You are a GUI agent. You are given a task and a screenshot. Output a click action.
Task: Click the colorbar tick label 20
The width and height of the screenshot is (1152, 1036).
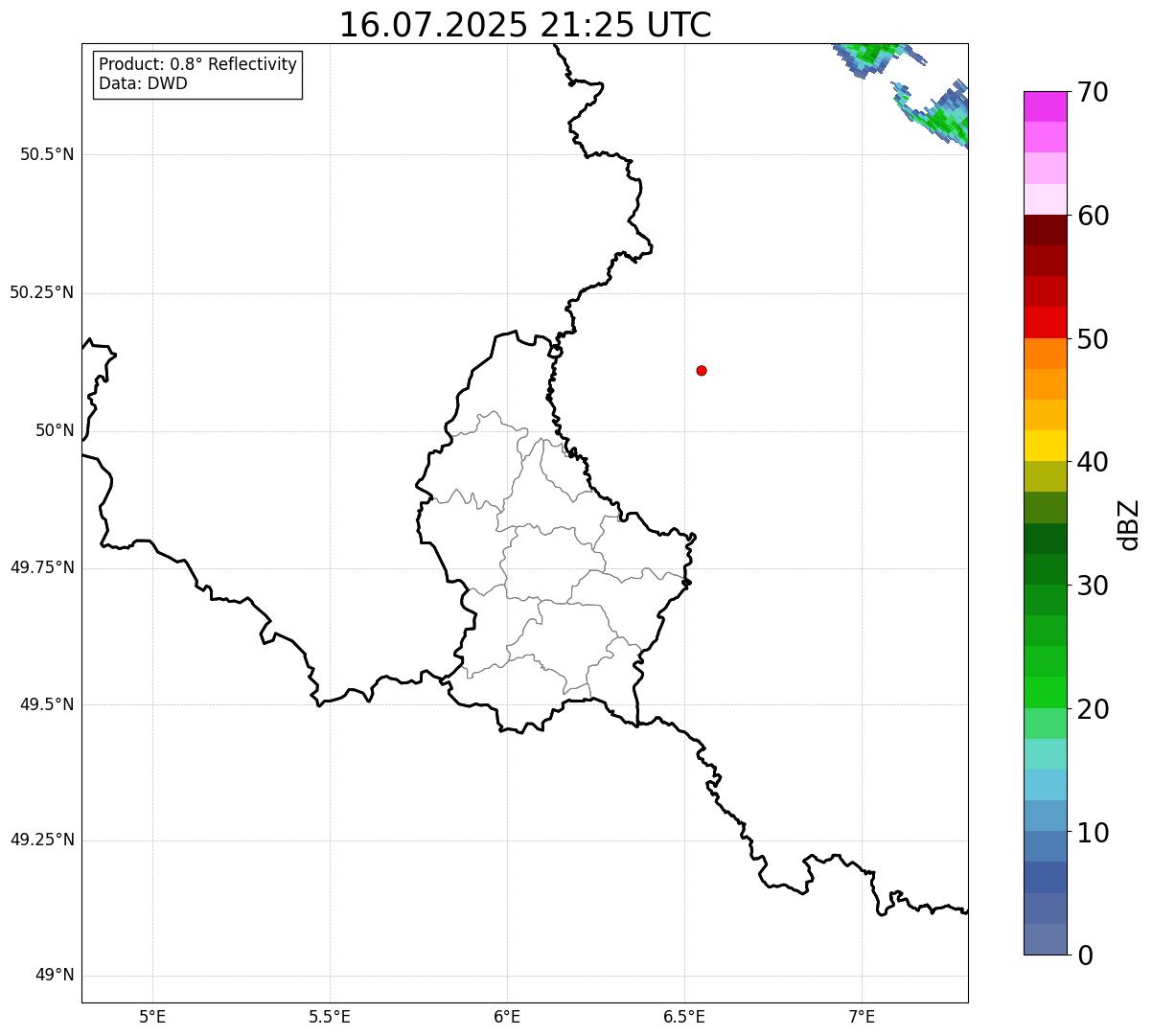(x=1093, y=709)
